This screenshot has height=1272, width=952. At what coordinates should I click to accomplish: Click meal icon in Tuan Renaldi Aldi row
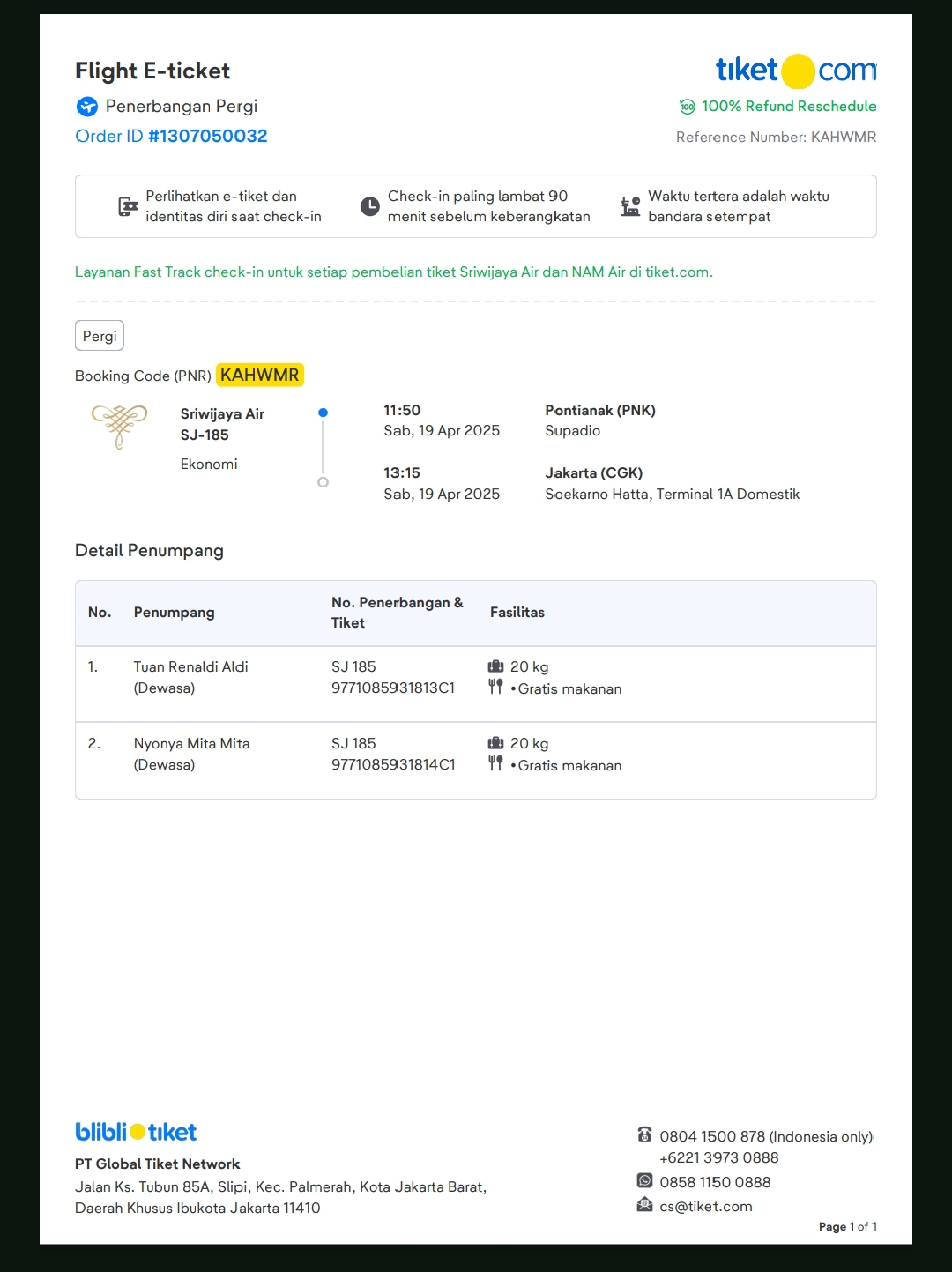pyautogui.click(x=495, y=687)
